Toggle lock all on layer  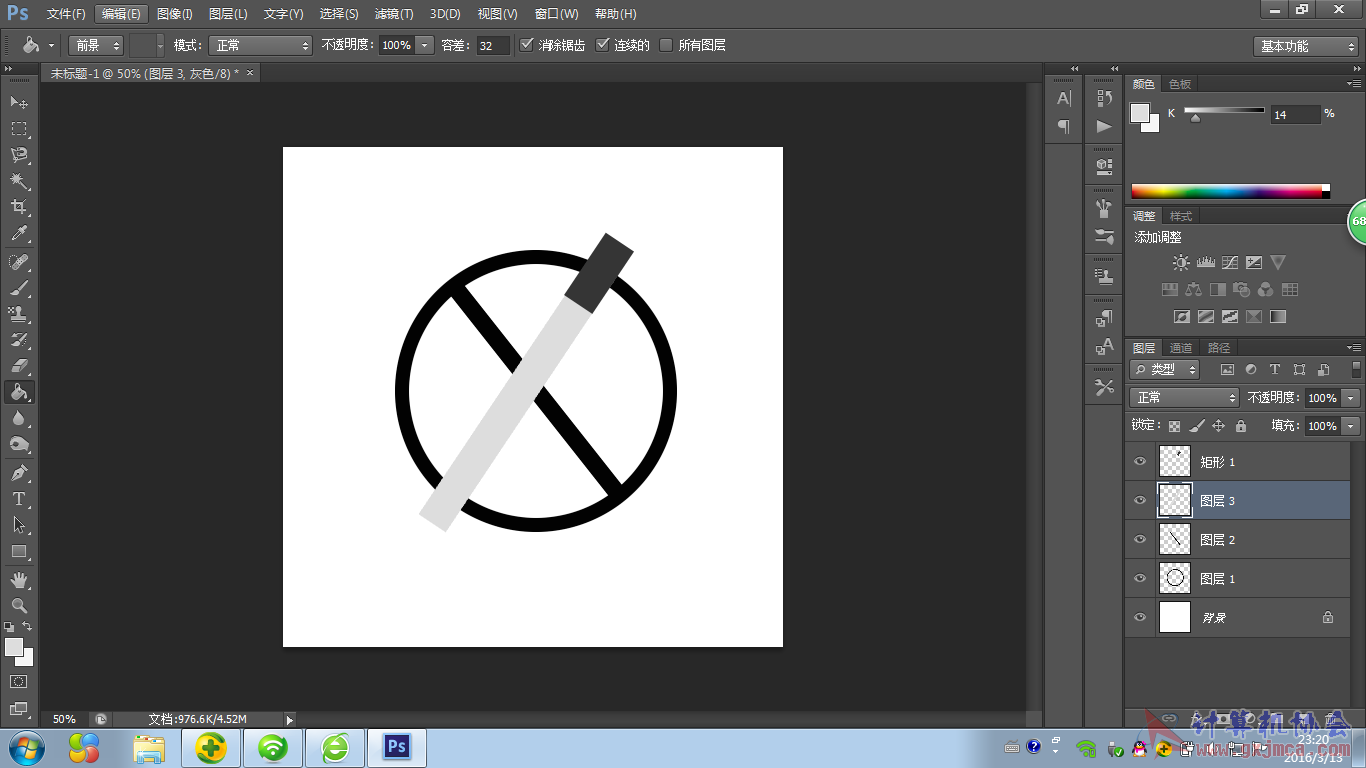coord(1241,426)
